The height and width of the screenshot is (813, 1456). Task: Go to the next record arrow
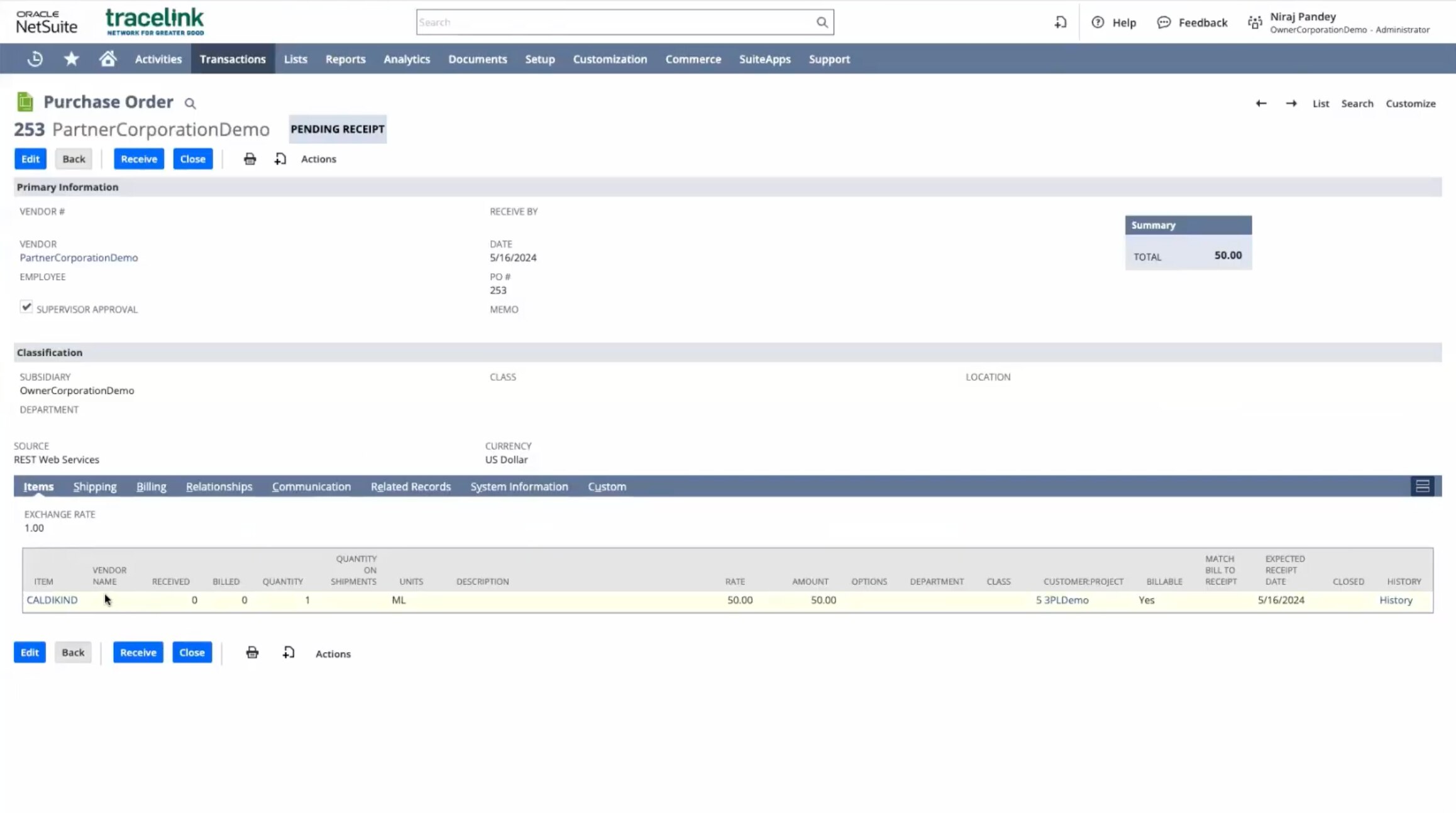pyautogui.click(x=1291, y=104)
